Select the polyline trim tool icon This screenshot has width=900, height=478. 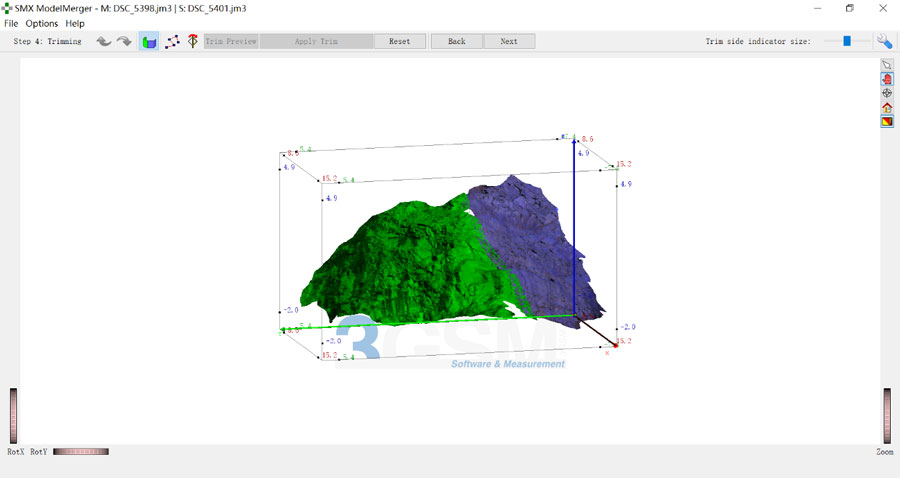[x=172, y=41]
